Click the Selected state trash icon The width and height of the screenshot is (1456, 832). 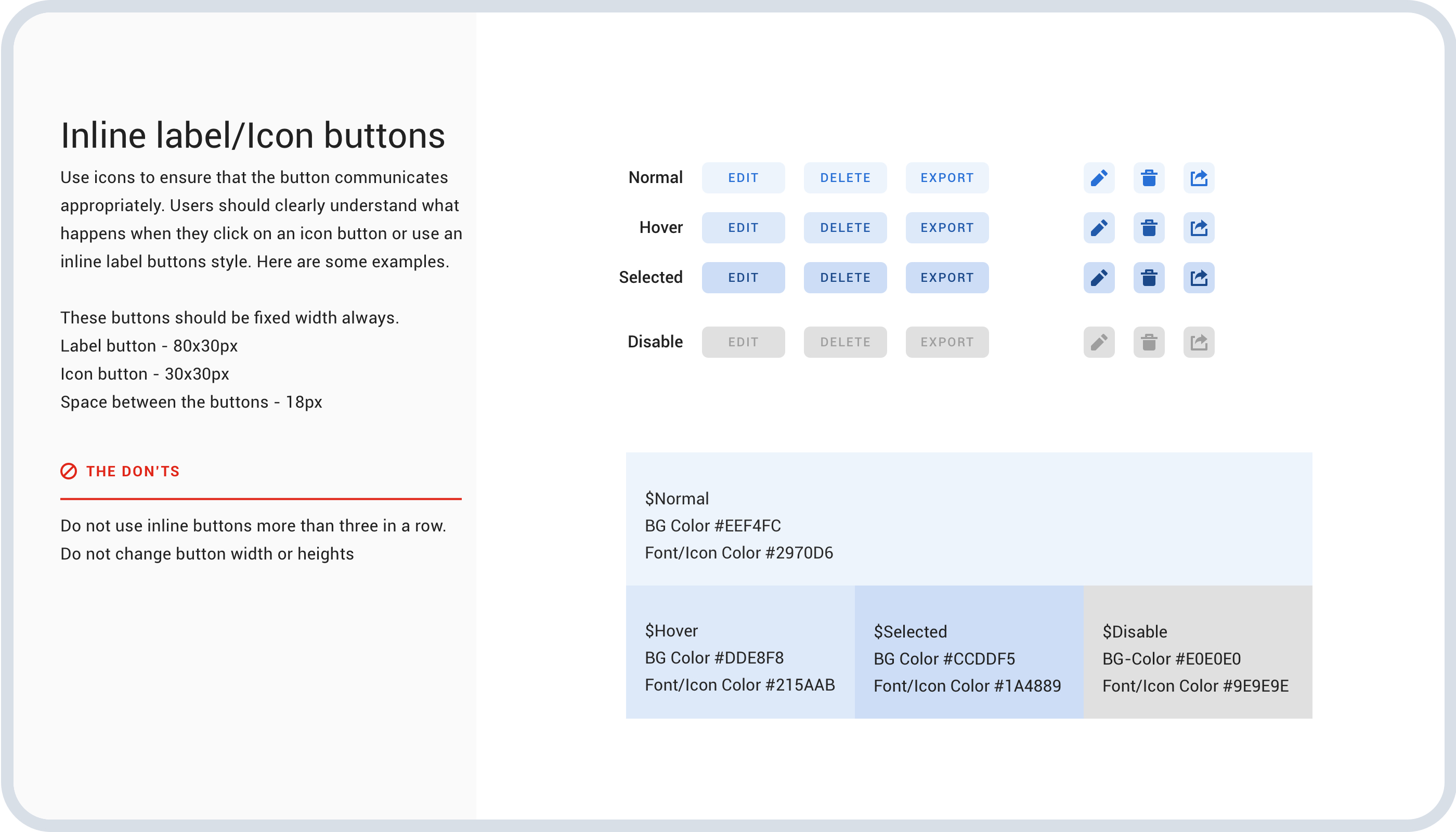pos(1149,278)
